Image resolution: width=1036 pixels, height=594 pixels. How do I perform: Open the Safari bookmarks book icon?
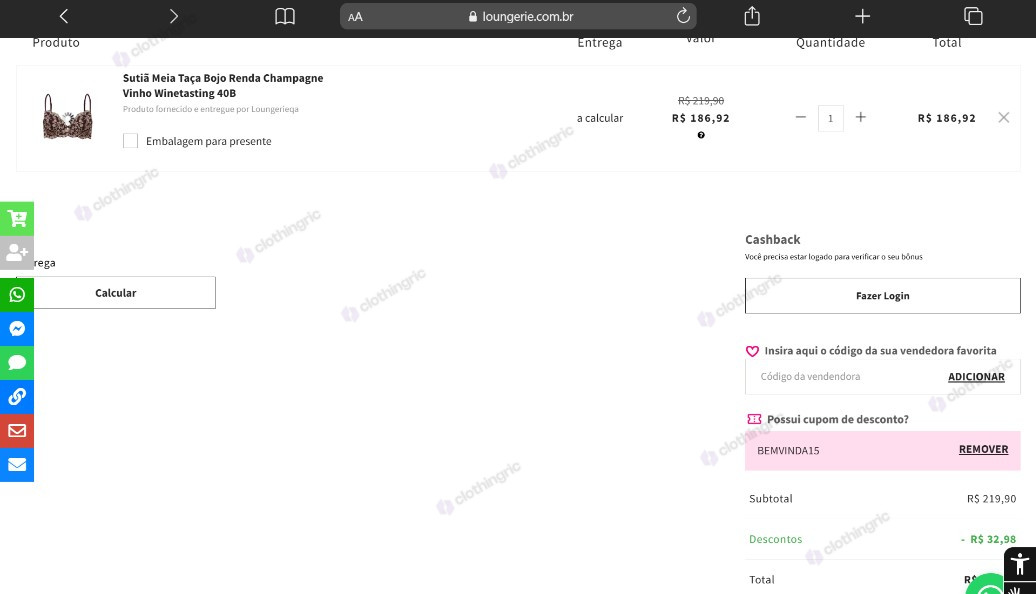[285, 16]
